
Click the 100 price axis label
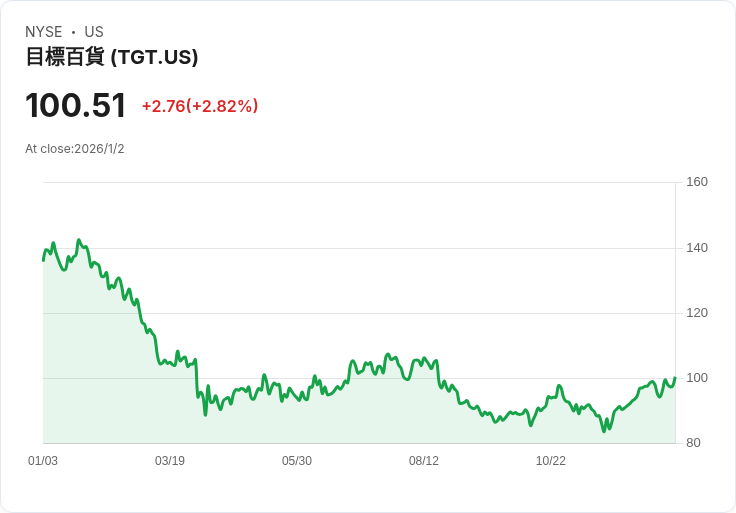pos(697,378)
